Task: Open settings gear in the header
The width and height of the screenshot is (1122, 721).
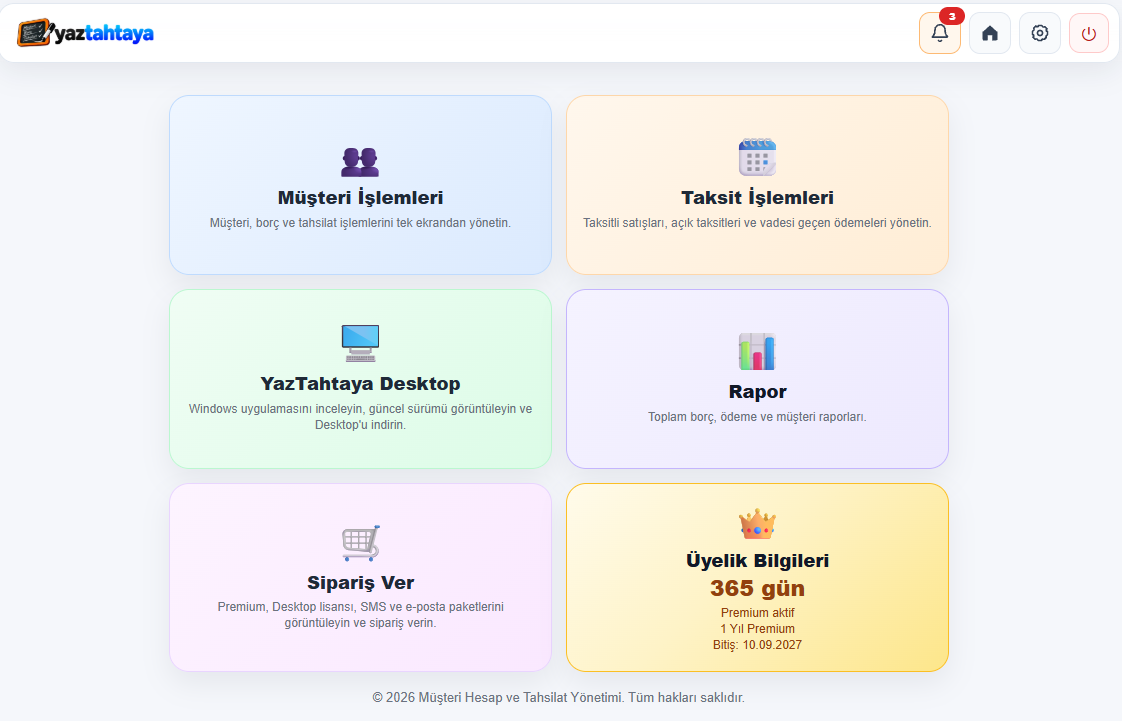Action: pyautogui.click(x=1040, y=33)
